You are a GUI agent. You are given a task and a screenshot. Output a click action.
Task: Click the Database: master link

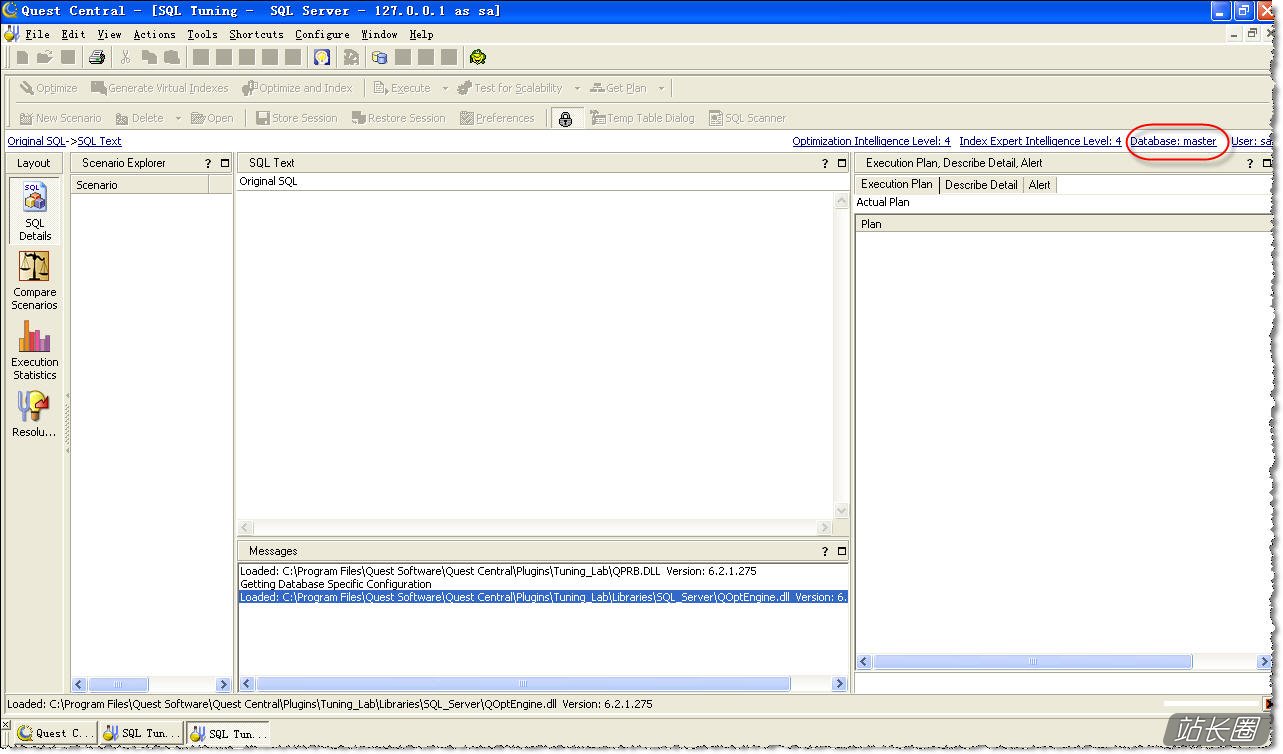tap(1173, 141)
